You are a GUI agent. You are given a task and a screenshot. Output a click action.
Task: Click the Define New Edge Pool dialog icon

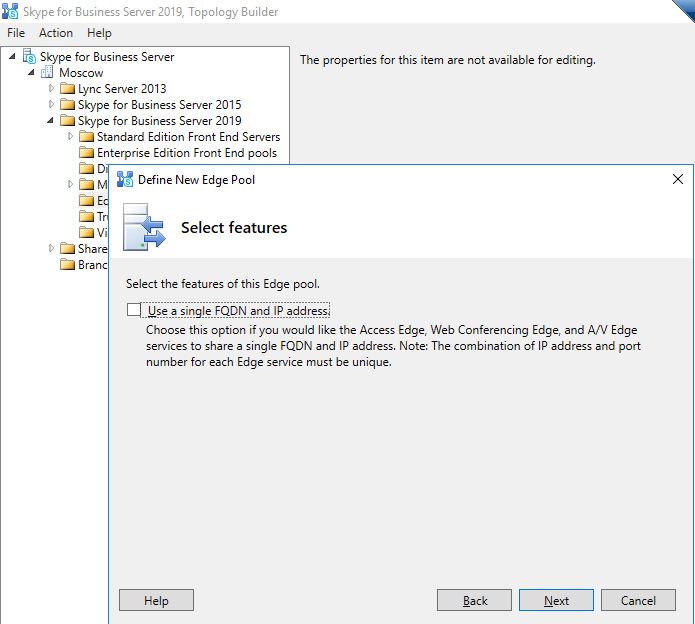pos(125,179)
